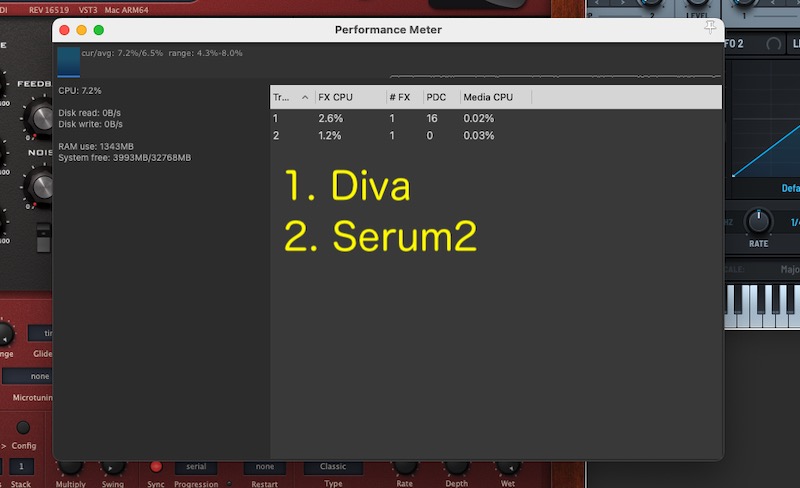Click the Disk write: 0B/s line
Image resolution: width=800 pixels, height=488 pixels.
tap(90, 124)
